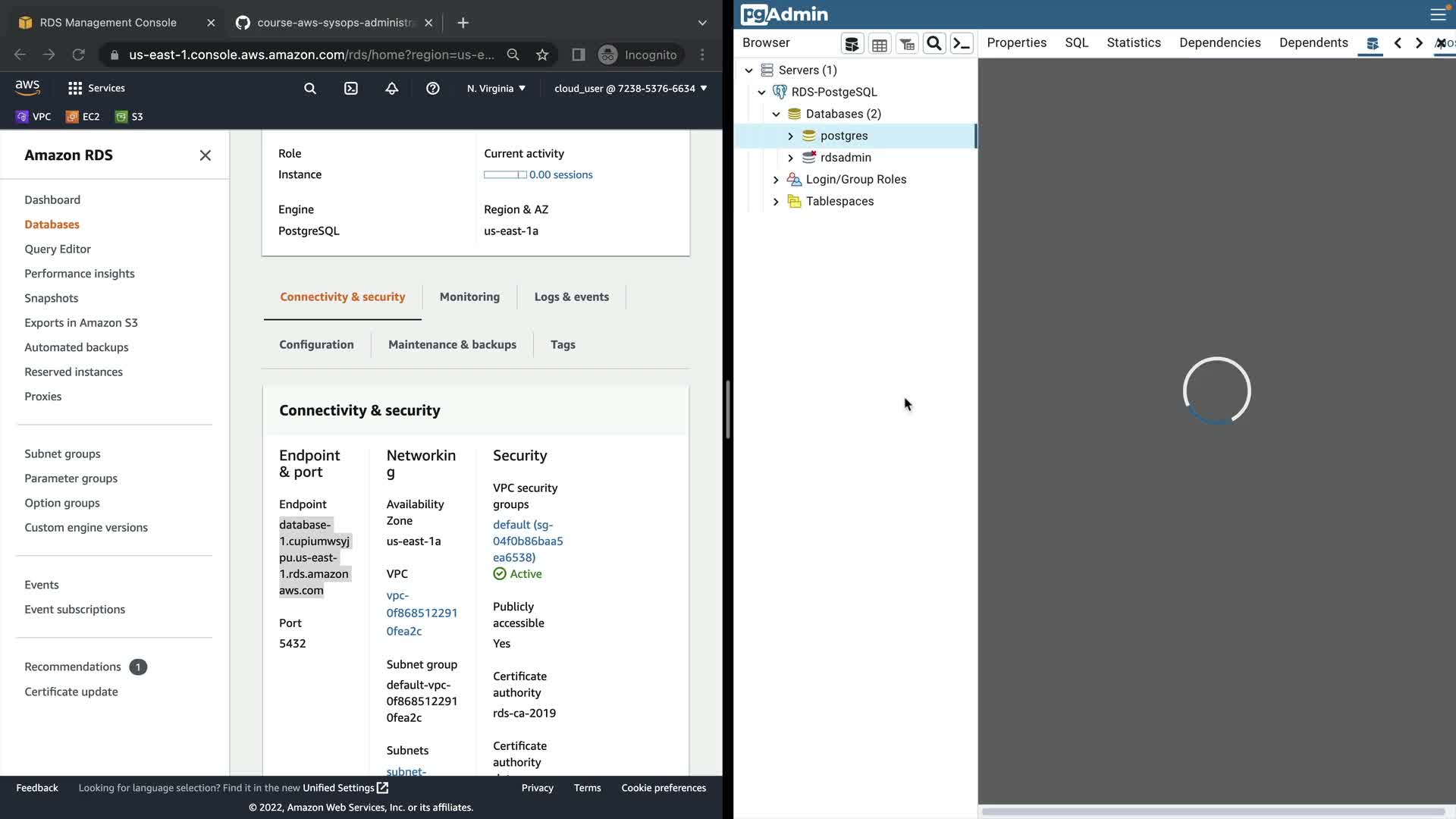Switch to the Monitoring tab
The width and height of the screenshot is (1456, 819).
click(469, 297)
